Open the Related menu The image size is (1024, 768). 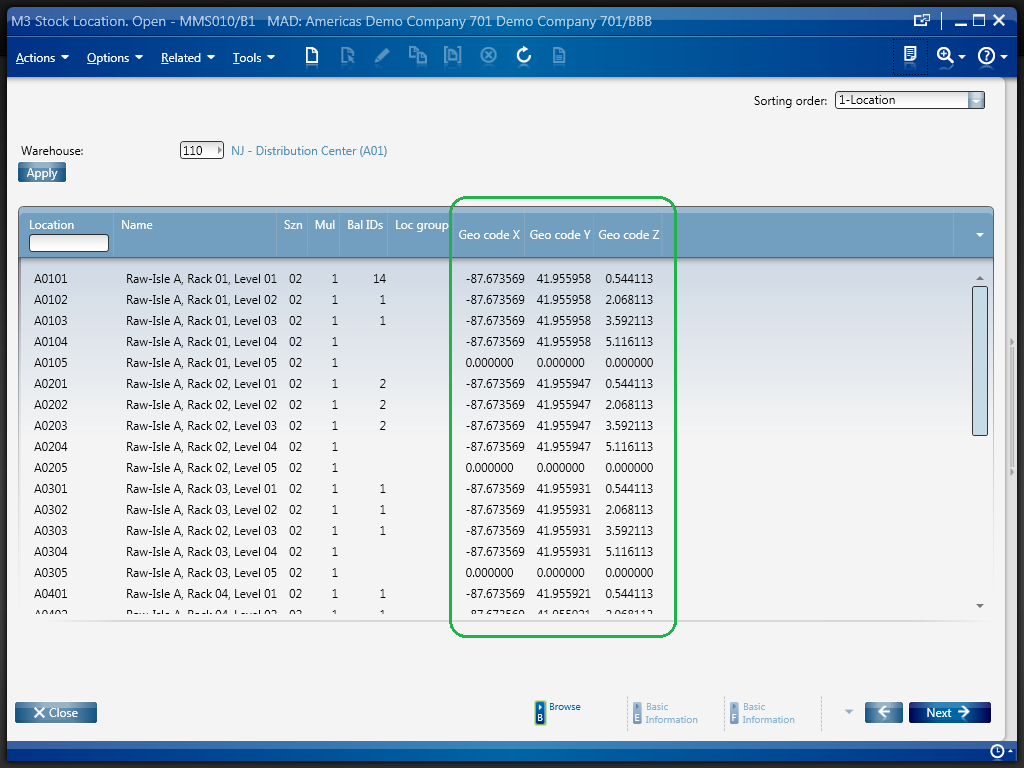click(187, 58)
